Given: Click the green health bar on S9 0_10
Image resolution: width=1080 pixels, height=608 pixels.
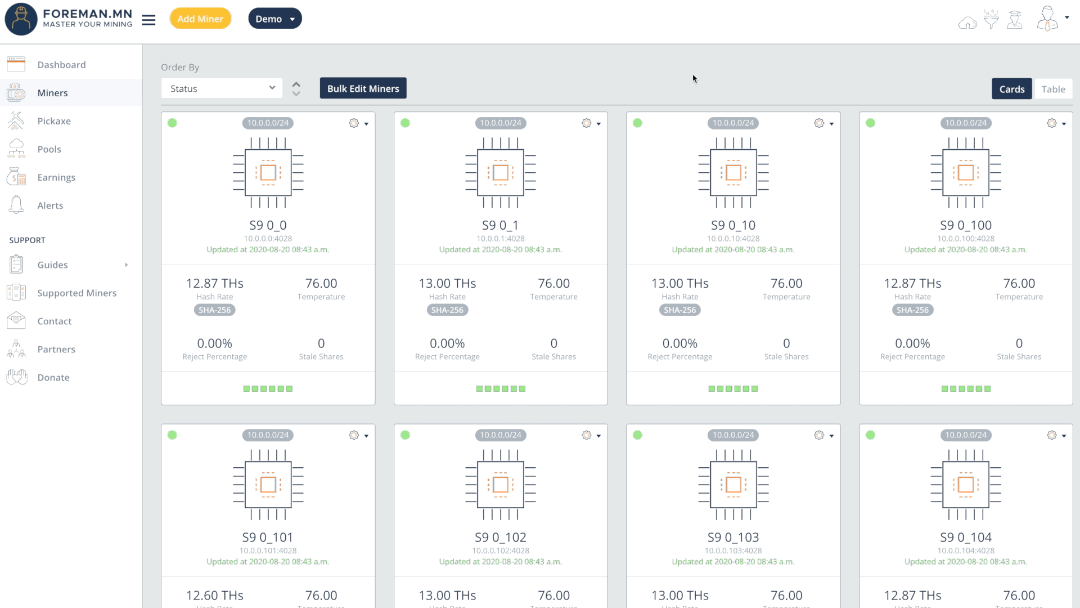Looking at the screenshot, I should tap(734, 389).
